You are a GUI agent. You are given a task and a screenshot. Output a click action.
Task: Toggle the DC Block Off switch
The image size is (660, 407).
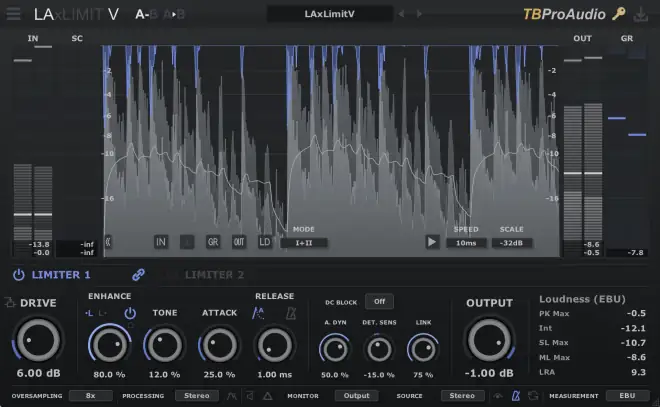[379, 301]
